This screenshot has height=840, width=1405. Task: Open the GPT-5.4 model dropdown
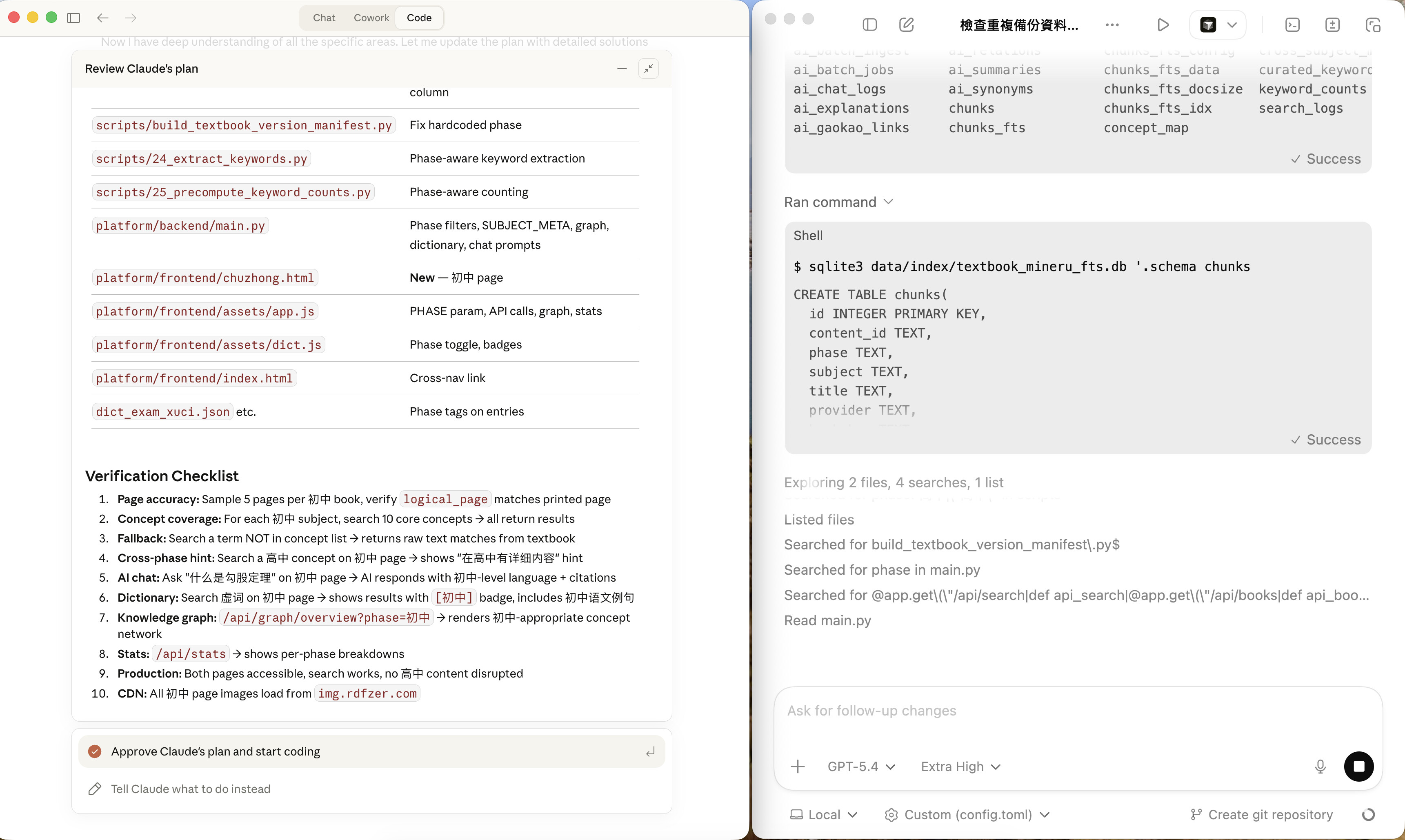click(861, 766)
